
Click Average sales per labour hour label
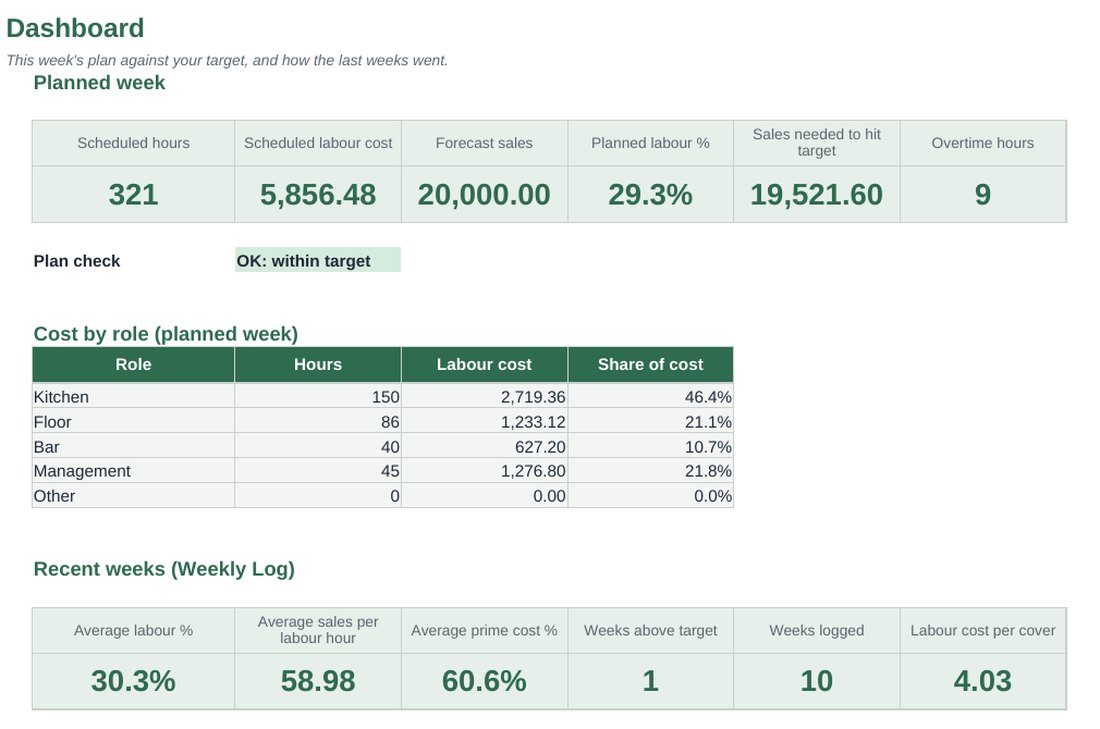(x=318, y=630)
